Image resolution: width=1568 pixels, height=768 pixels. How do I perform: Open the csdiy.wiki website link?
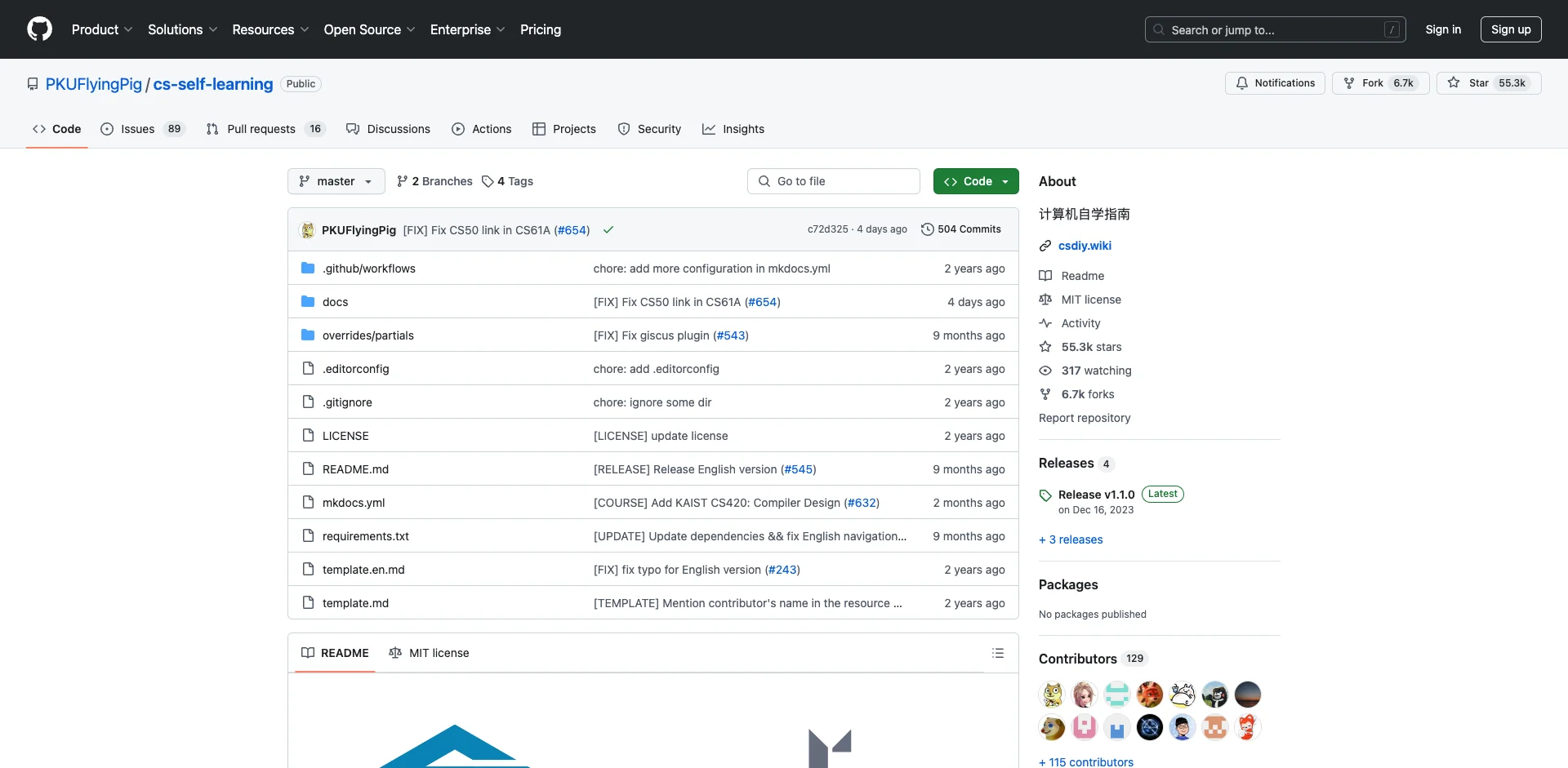click(1085, 246)
